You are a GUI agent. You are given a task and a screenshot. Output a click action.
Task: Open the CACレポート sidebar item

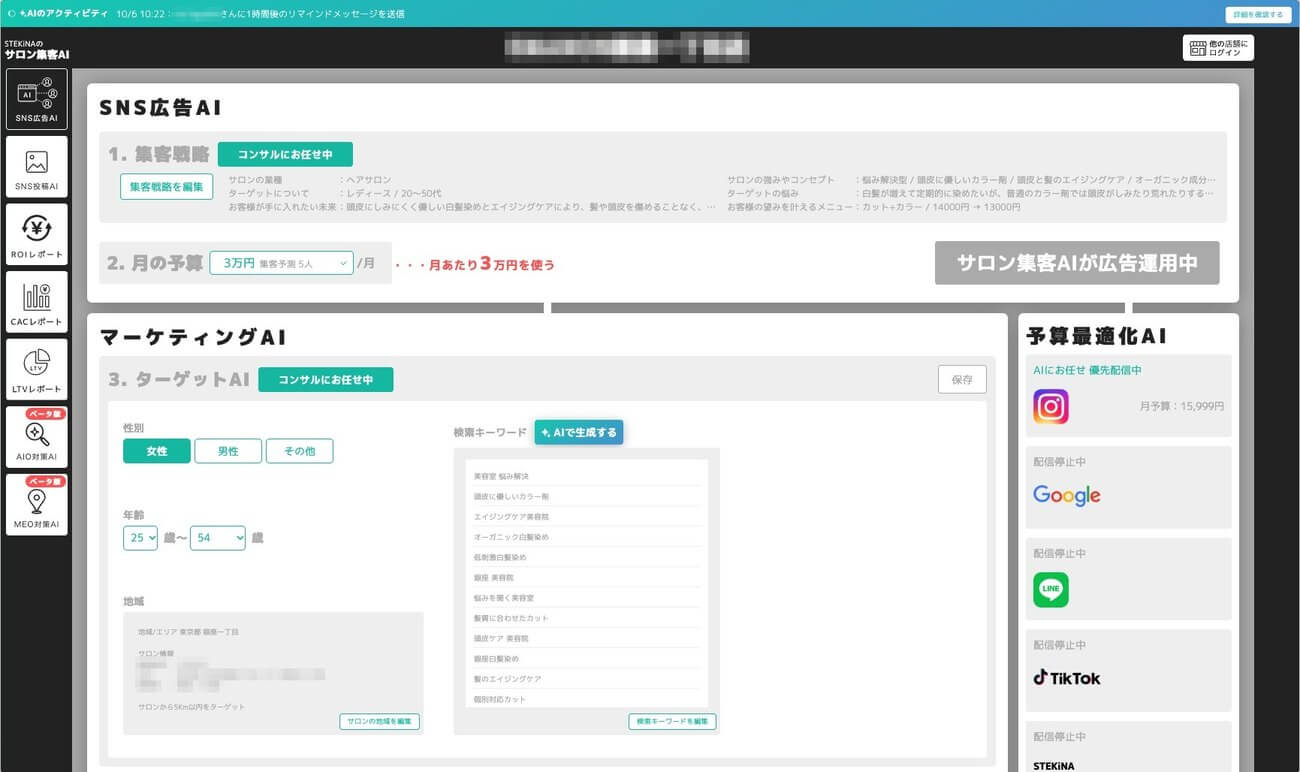pyautogui.click(x=37, y=302)
